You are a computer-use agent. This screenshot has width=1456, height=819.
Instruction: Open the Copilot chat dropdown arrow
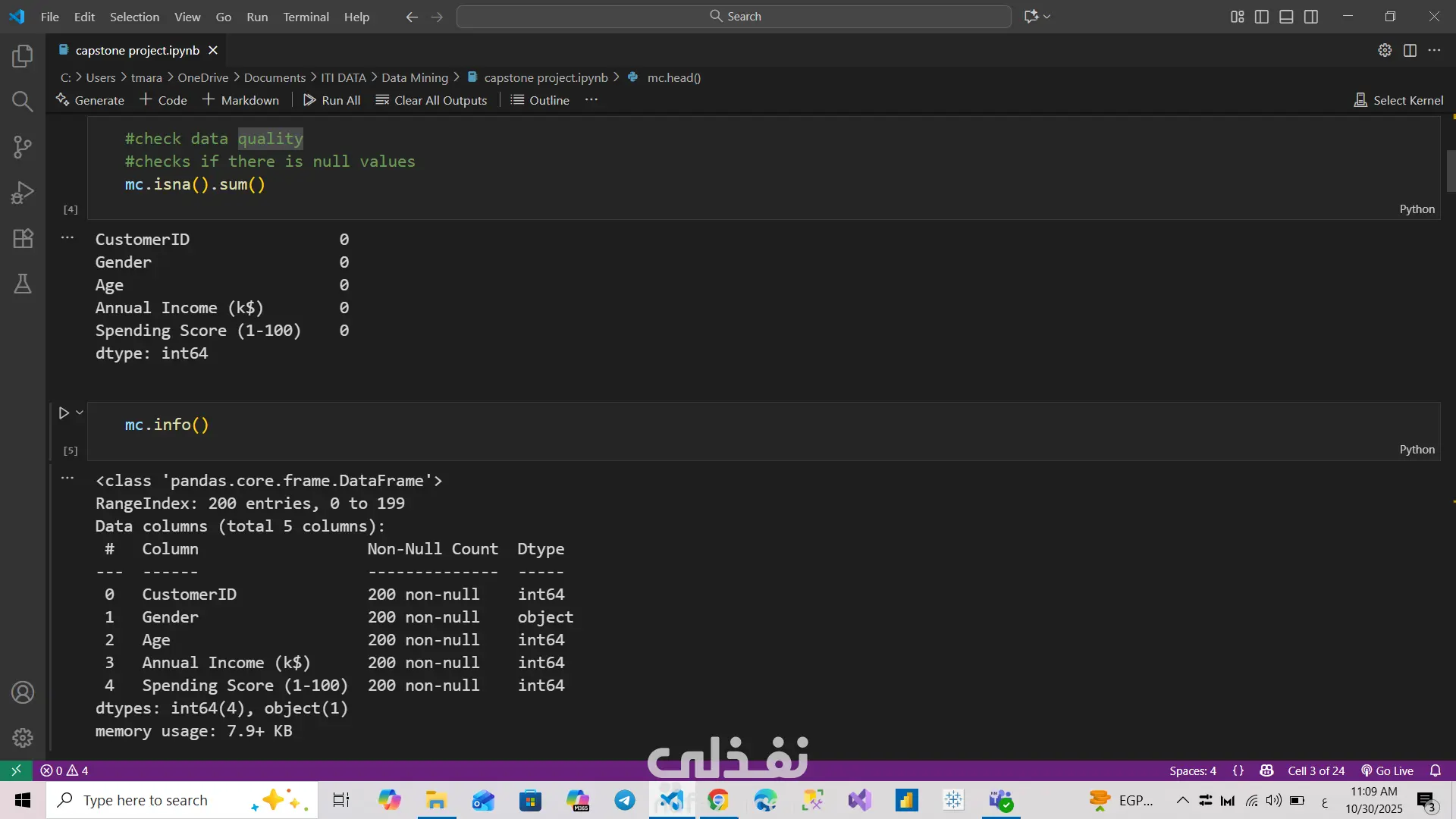click(1047, 17)
